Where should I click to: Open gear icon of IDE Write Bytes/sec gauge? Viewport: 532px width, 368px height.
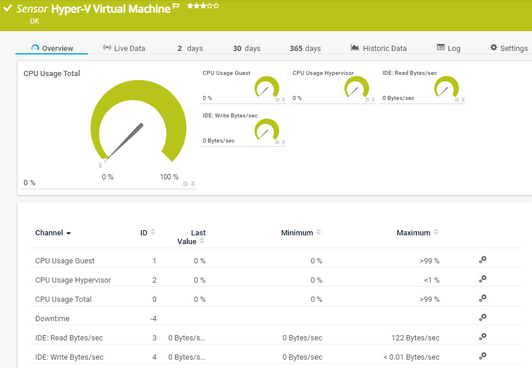[277, 142]
